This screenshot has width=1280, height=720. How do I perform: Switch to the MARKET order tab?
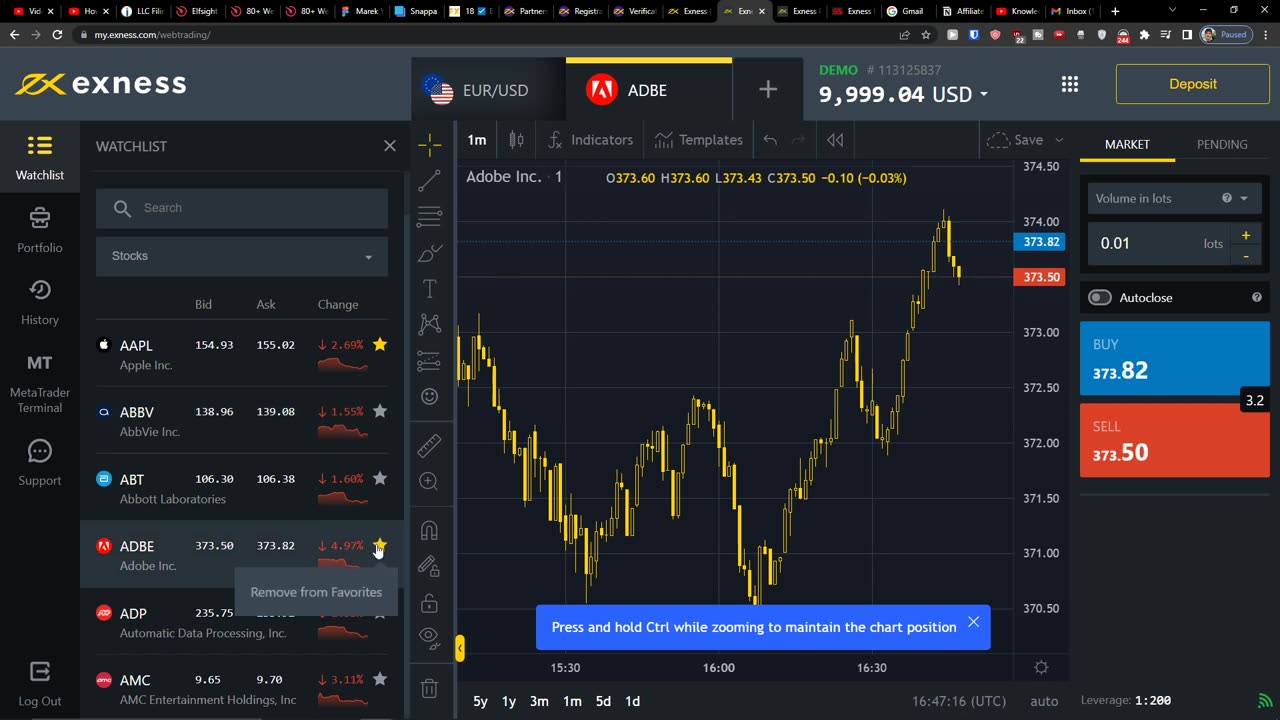1127,144
